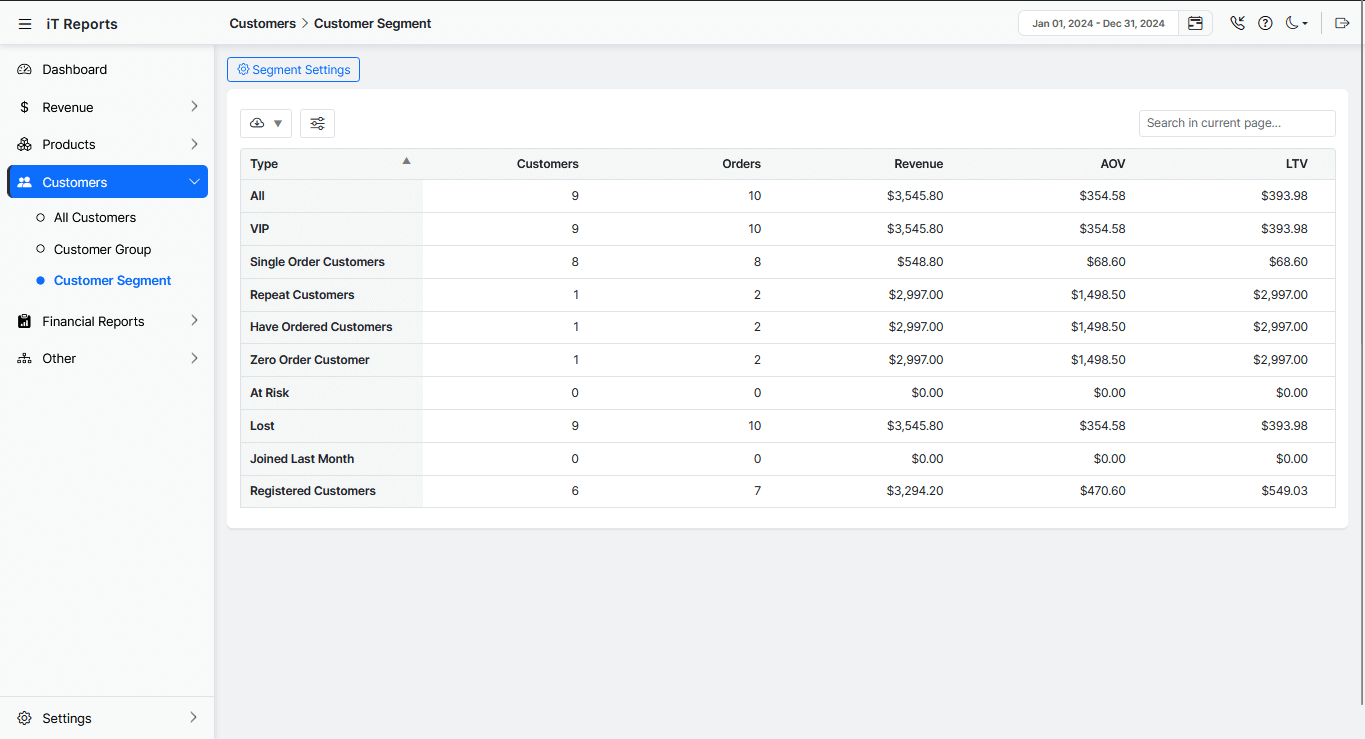The width and height of the screenshot is (1365, 739).
Task: Click Customers breadcrumb link
Action: [262, 23]
